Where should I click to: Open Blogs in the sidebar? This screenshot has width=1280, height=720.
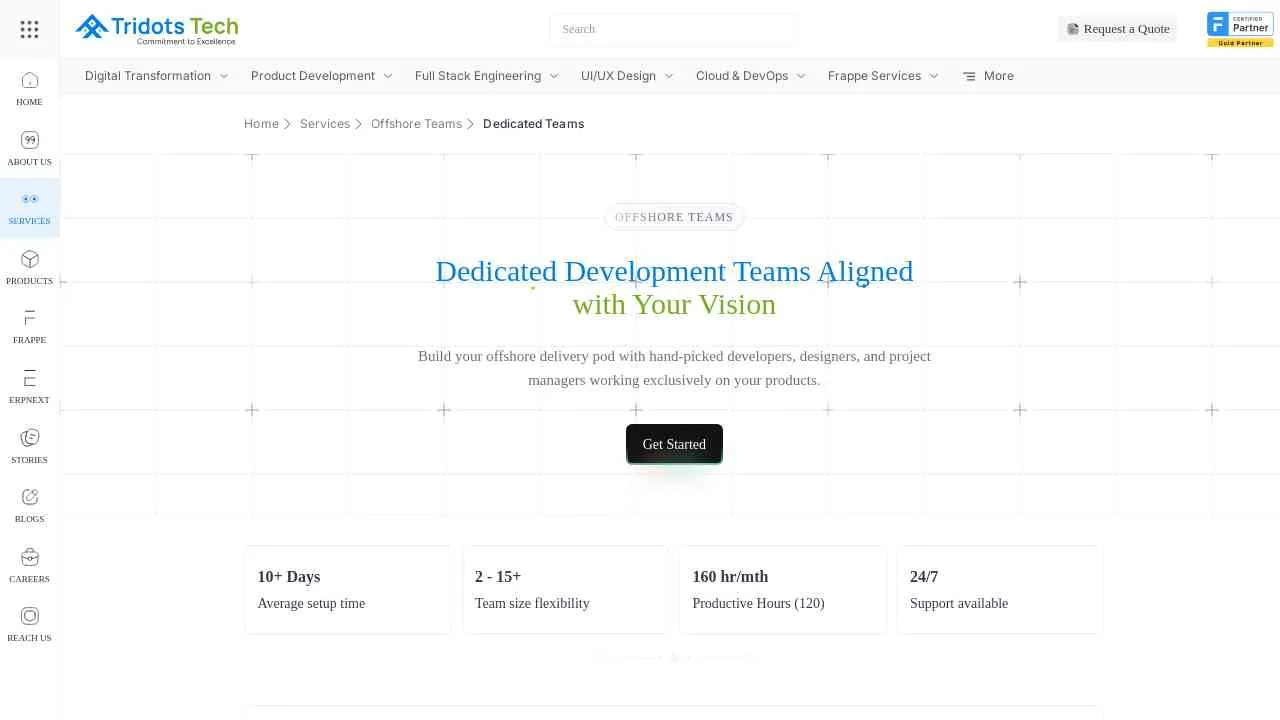point(29,505)
